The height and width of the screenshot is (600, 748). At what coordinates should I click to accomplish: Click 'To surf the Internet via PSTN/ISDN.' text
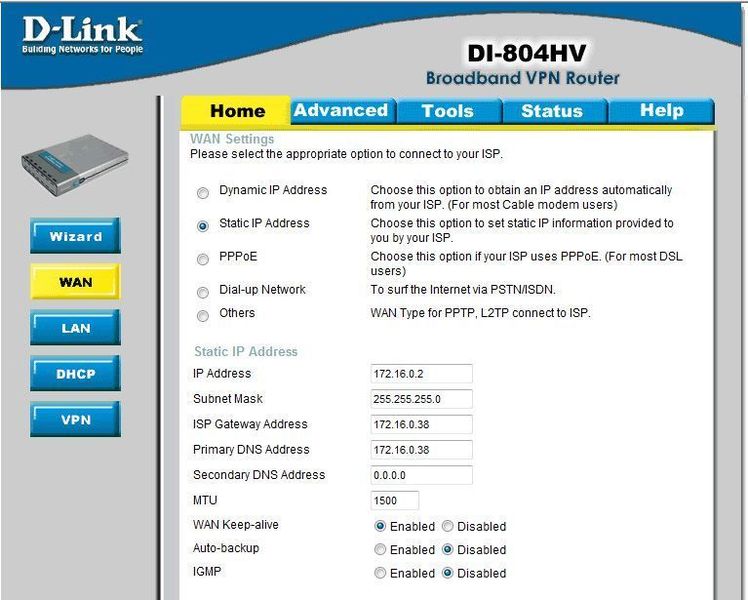point(463,290)
